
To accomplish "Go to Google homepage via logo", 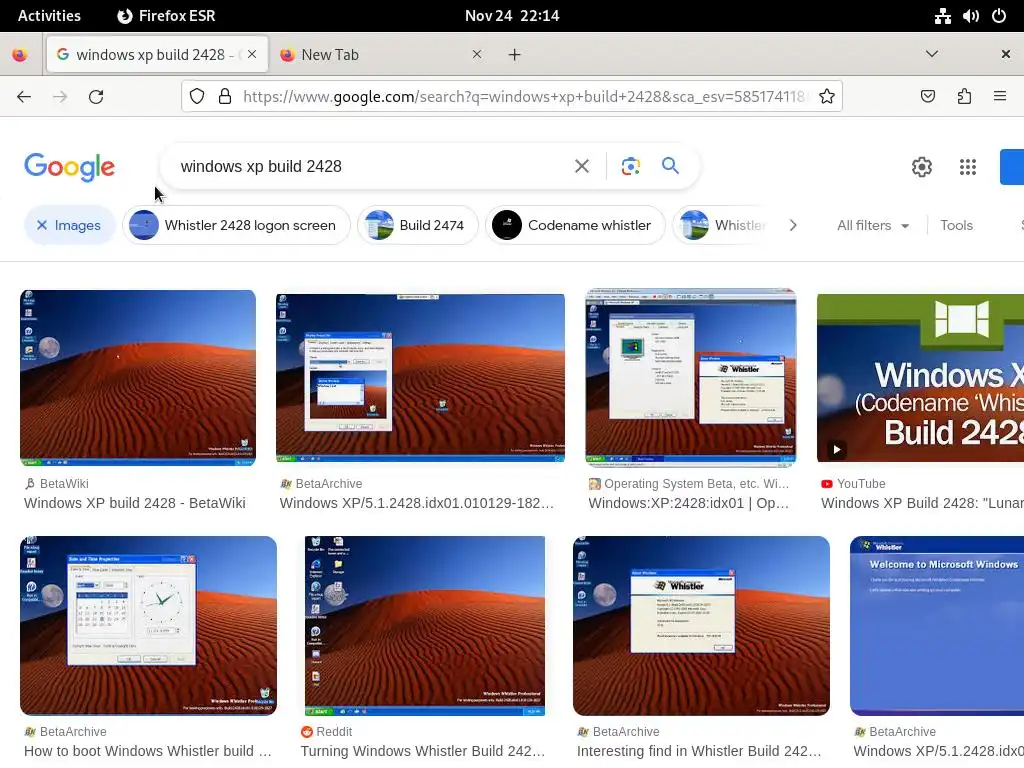I will pos(69,167).
